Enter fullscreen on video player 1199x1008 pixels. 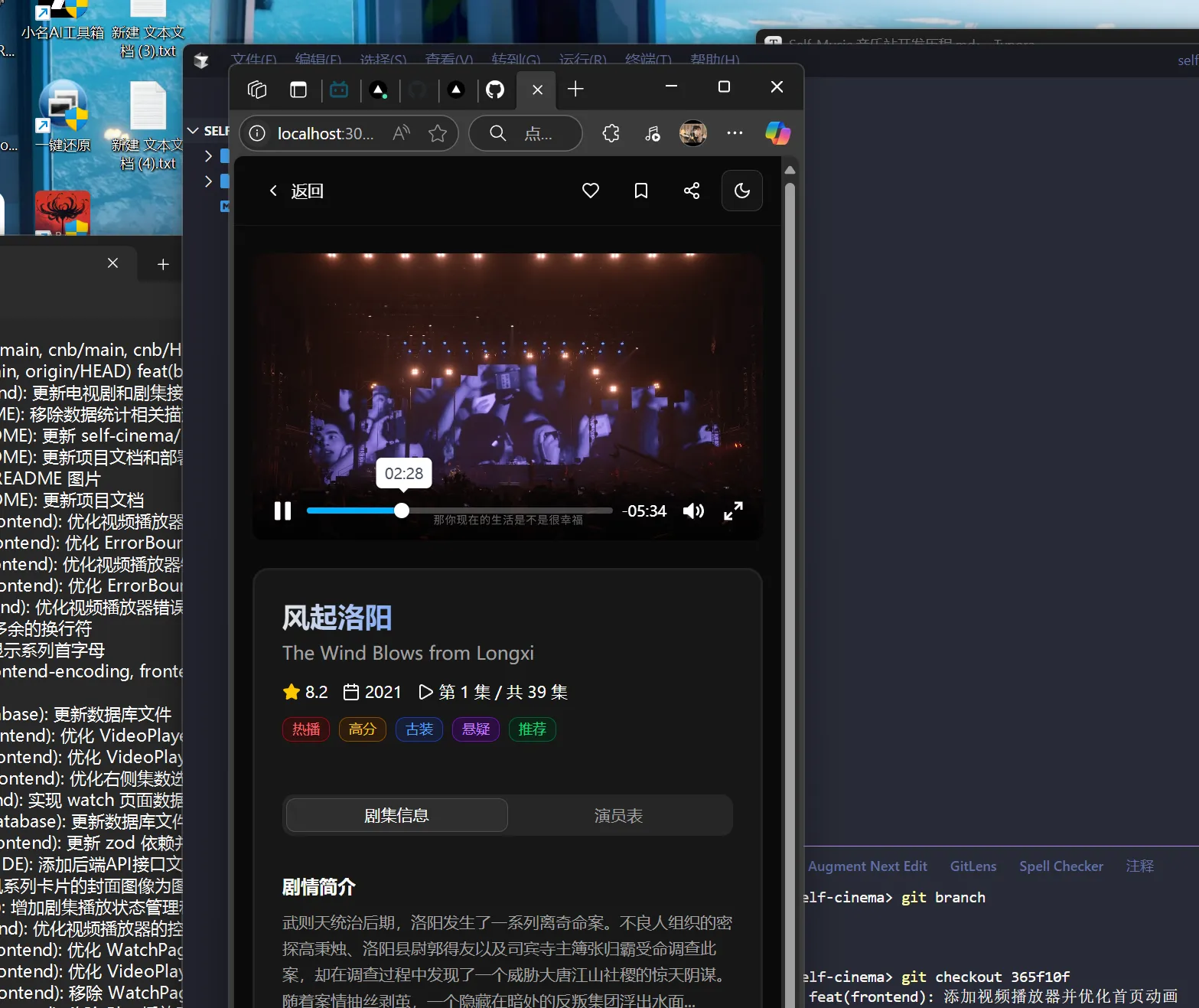(733, 511)
